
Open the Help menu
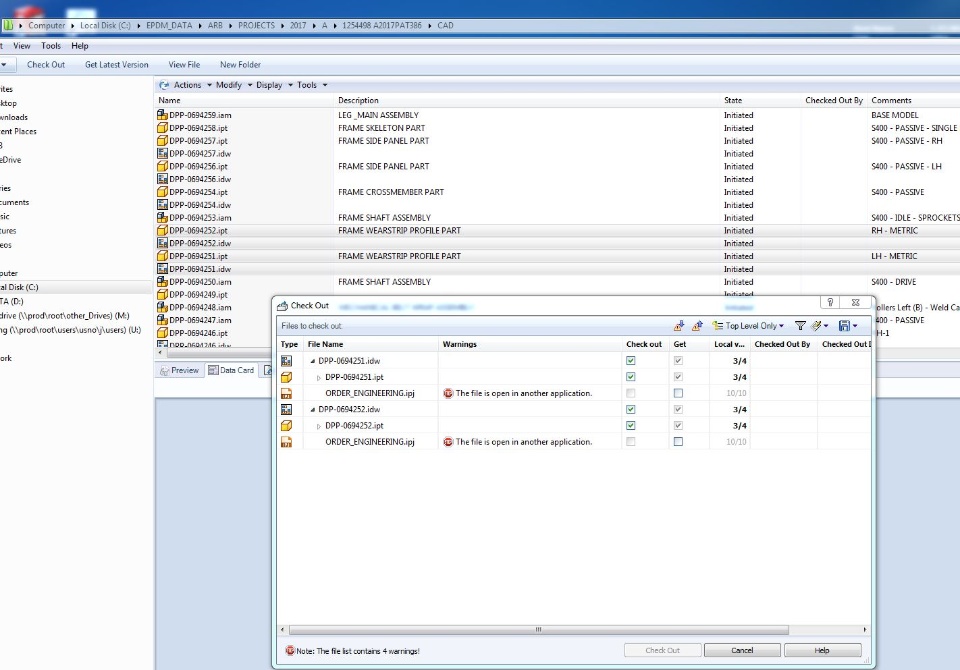coord(80,46)
